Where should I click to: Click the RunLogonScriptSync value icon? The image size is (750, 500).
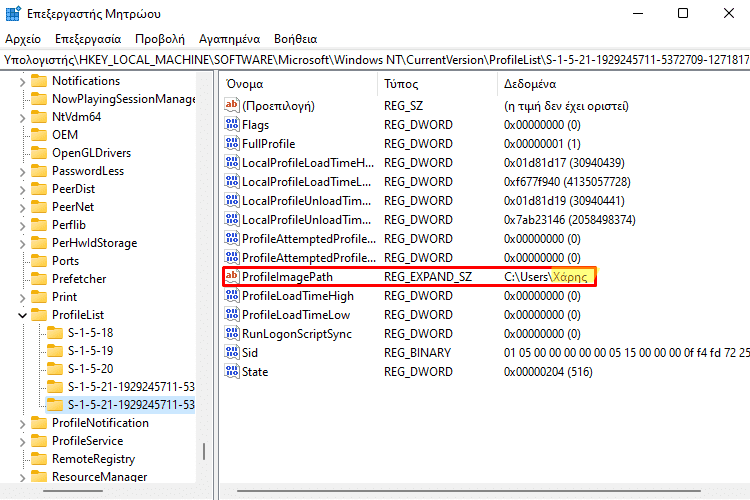[x=232, y=333]
